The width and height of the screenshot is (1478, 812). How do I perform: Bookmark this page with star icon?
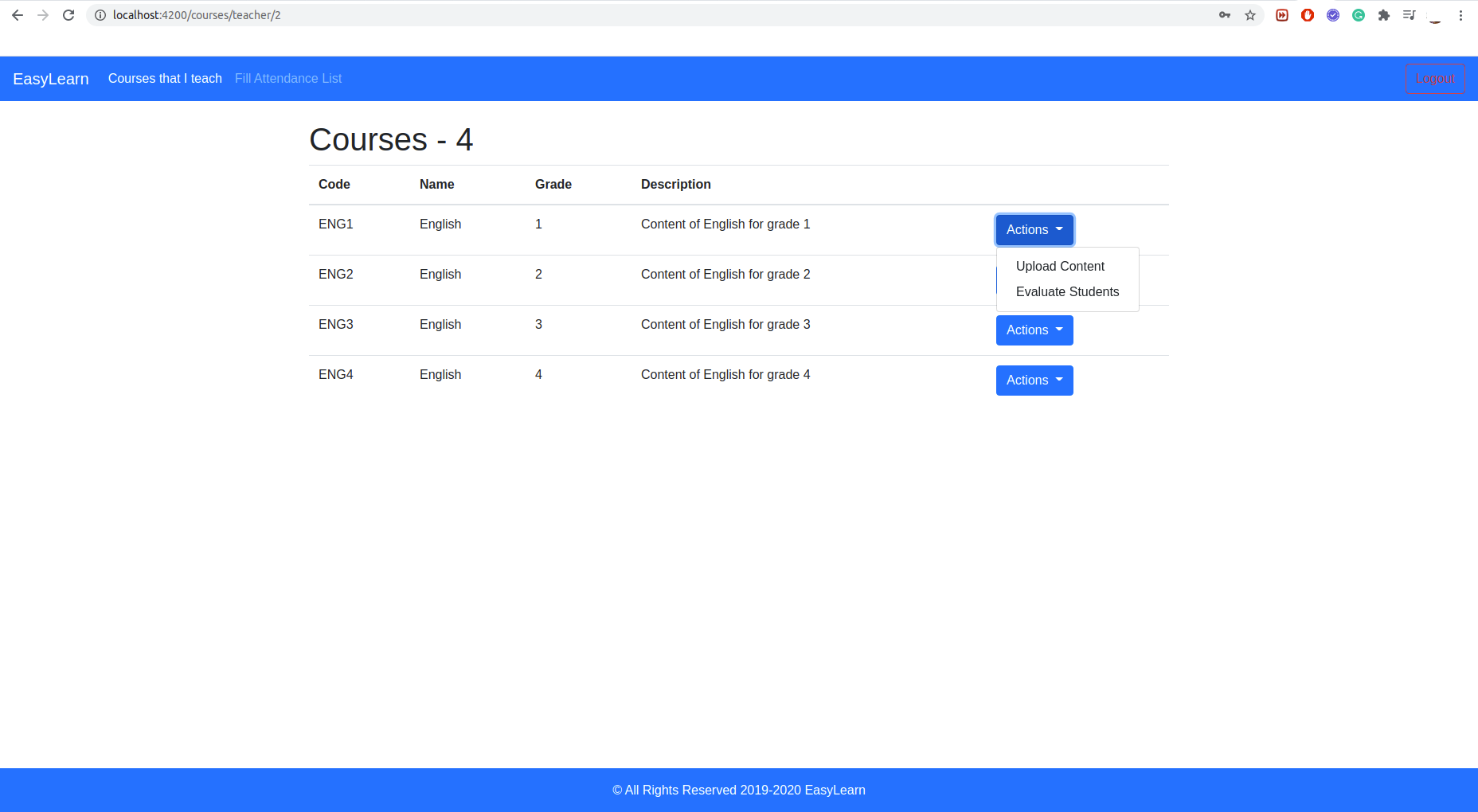point(1250,15)
